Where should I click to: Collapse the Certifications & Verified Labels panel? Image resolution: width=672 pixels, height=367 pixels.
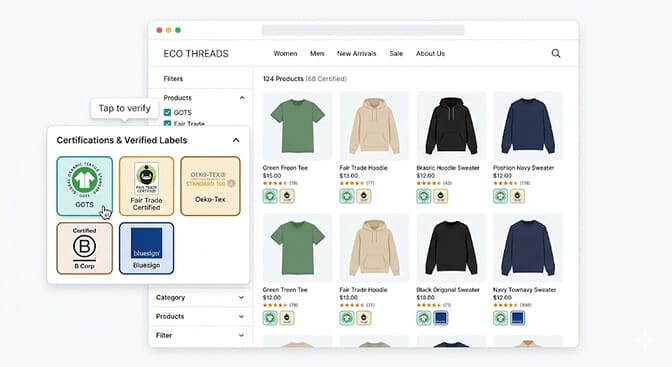(x=236, y=140)
